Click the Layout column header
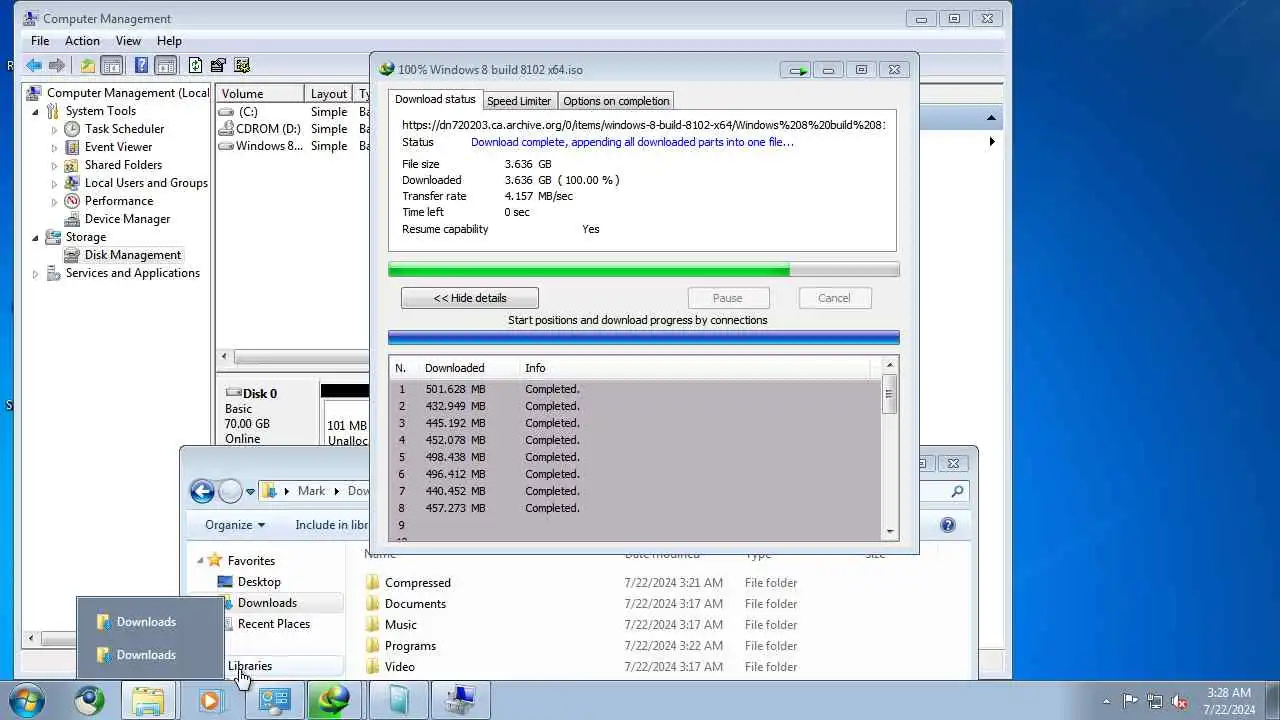 pos(329,94)
